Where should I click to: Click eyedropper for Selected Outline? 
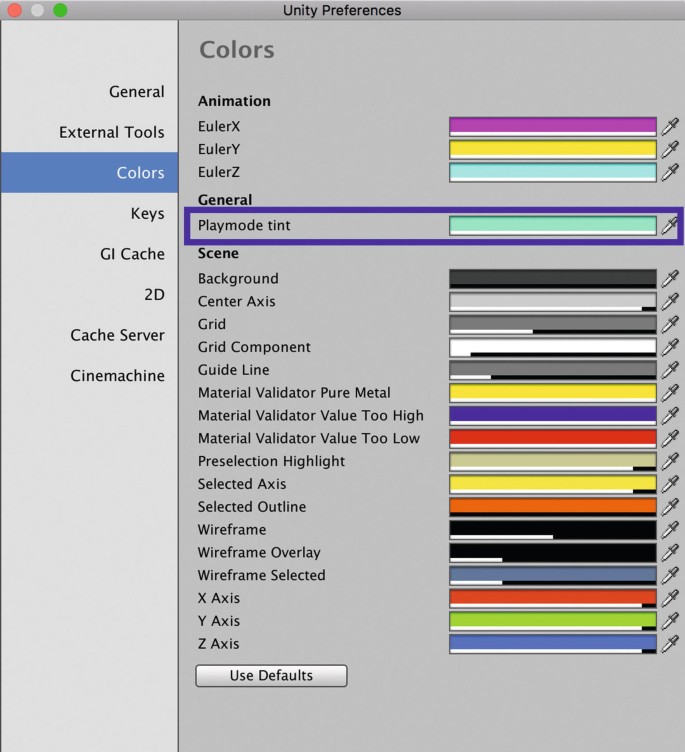670,507
